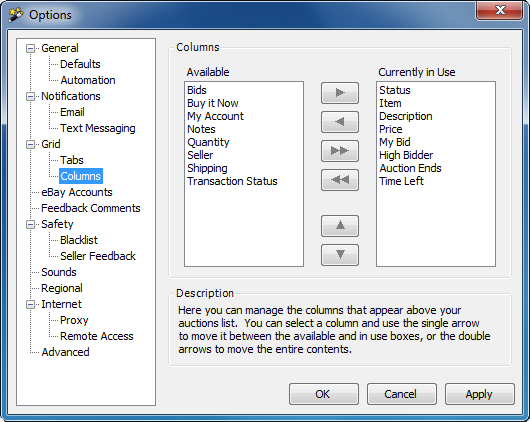530x422 pixels.
Task: Open Remote Access settings
Action: pyautogui.click(x=97, y=336)
